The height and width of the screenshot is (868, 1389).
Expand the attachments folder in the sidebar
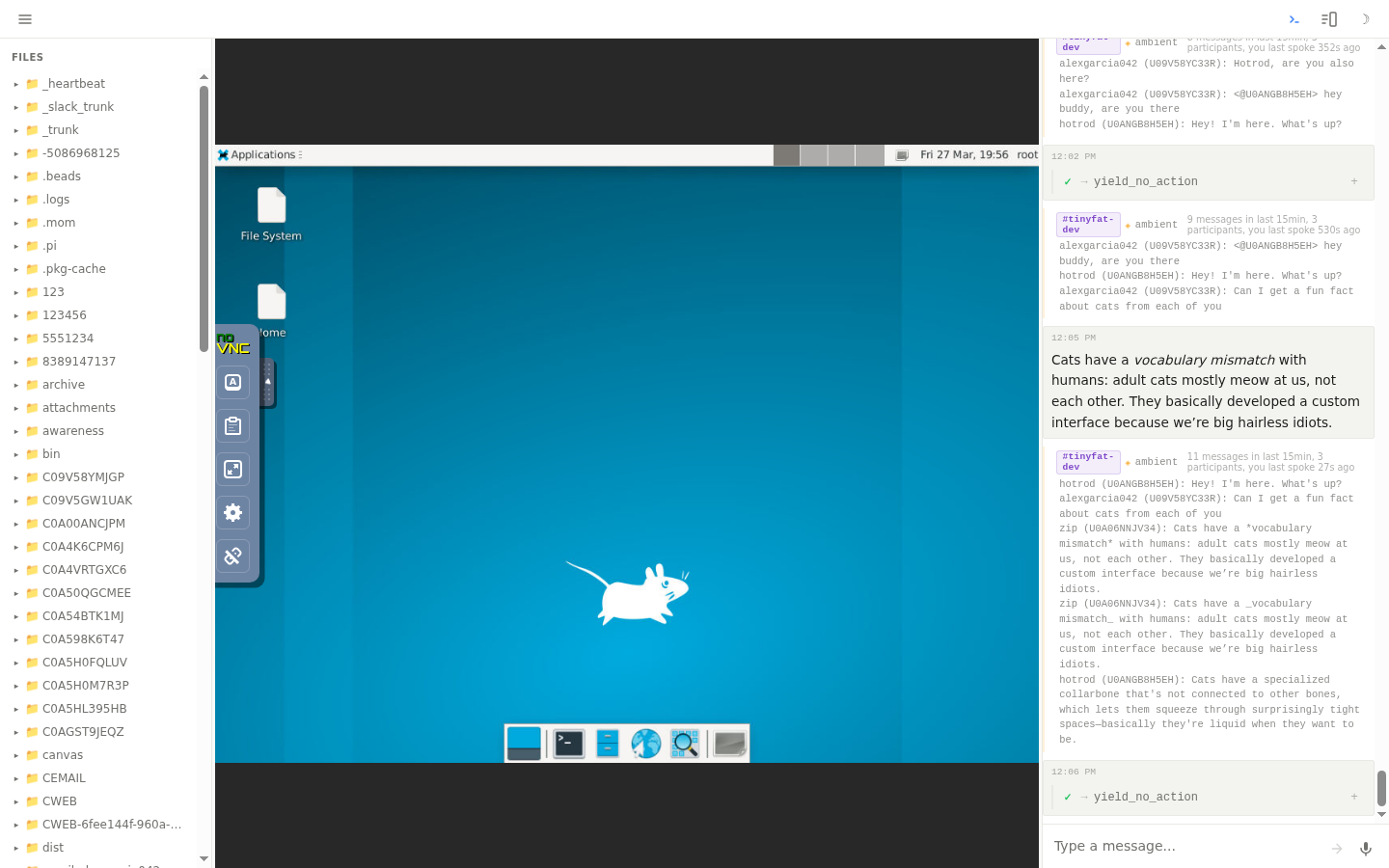pyautogui.click(x=16, y=407)
